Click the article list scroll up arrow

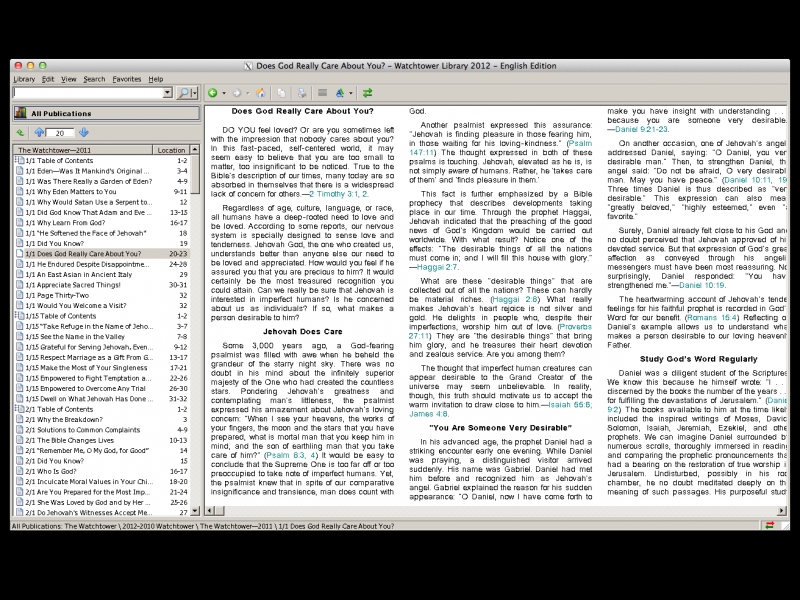click(194, 149)
